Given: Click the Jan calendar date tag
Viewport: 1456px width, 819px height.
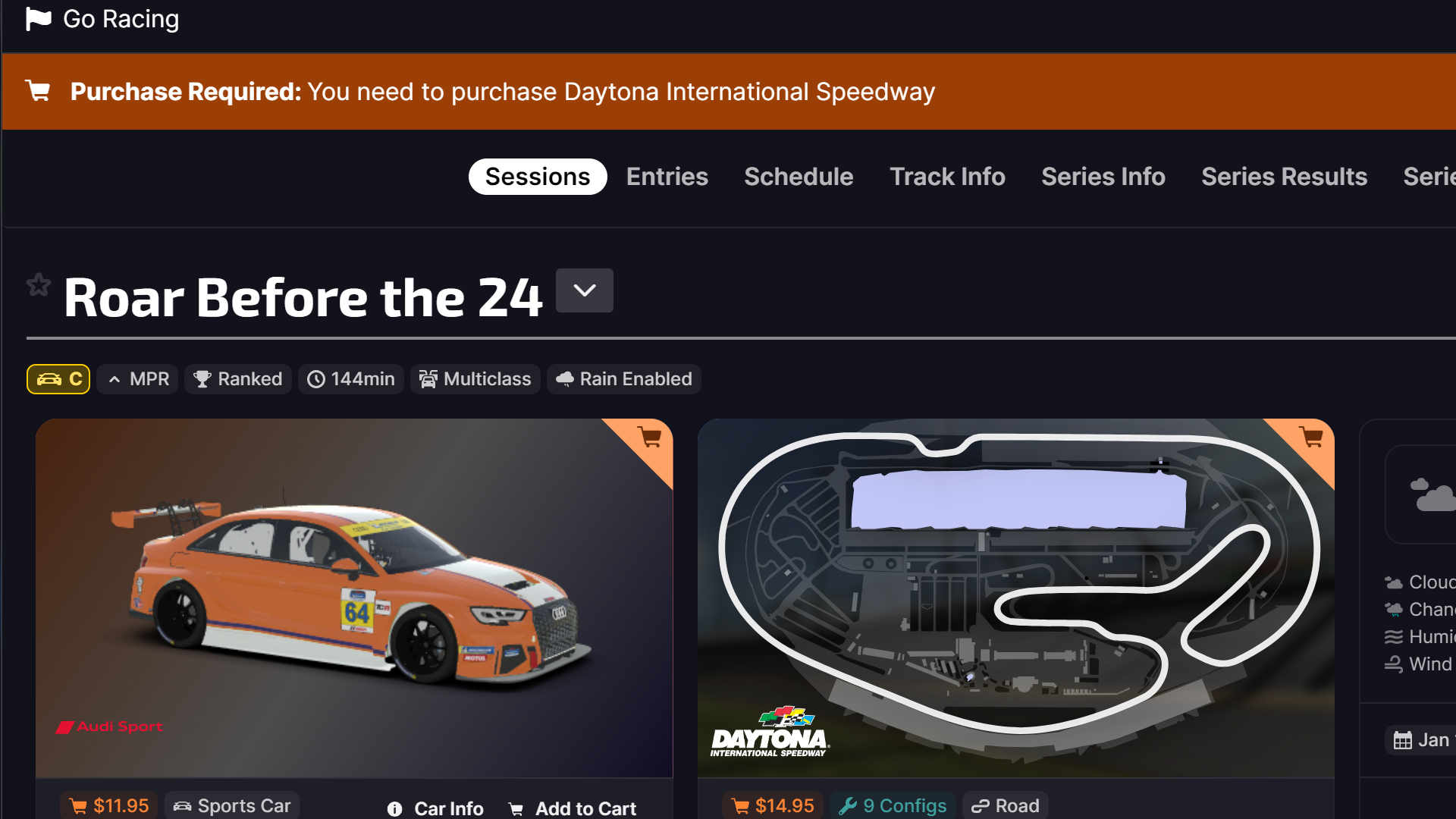Looking at the screenshot, I should click(x=1422, y=740).
